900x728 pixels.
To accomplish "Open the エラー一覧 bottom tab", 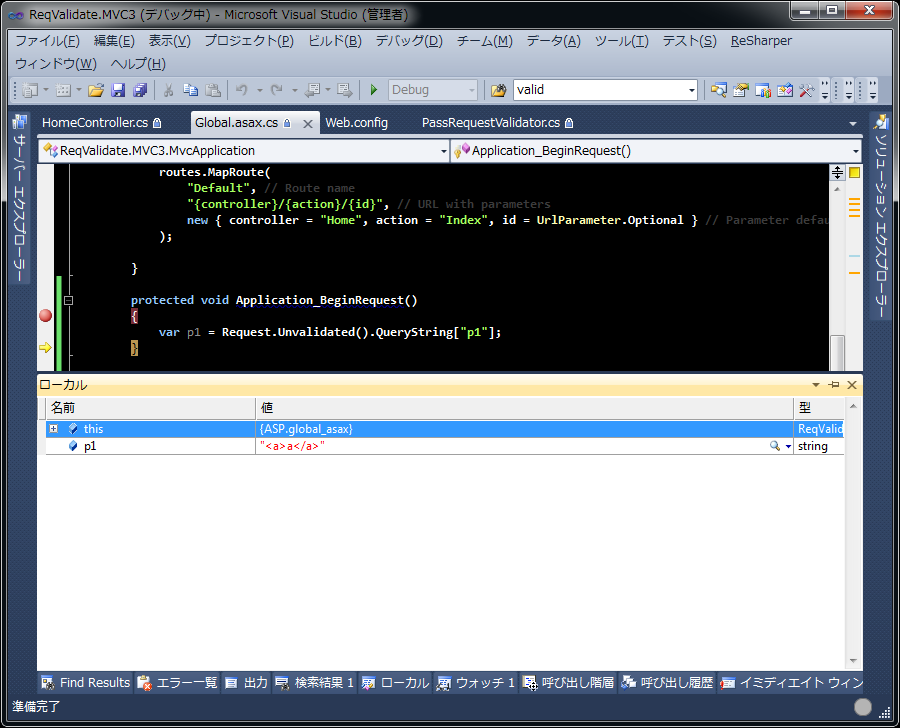I will point(177,683).
